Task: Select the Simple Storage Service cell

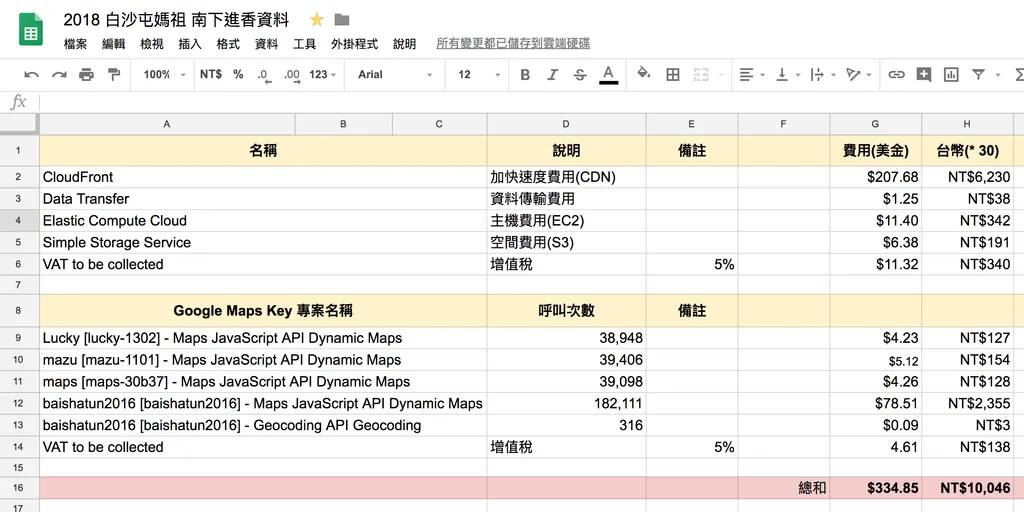Action: coord(263,242)
